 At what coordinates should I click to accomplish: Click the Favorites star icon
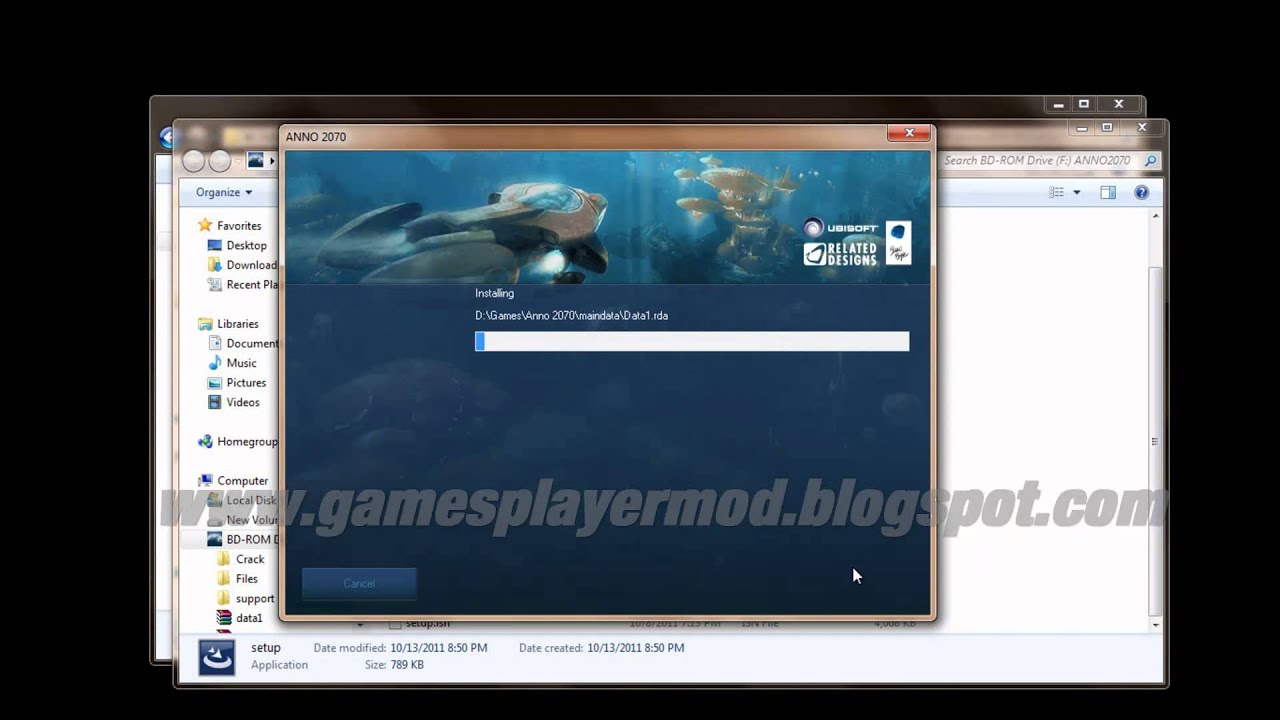point(205,225)
